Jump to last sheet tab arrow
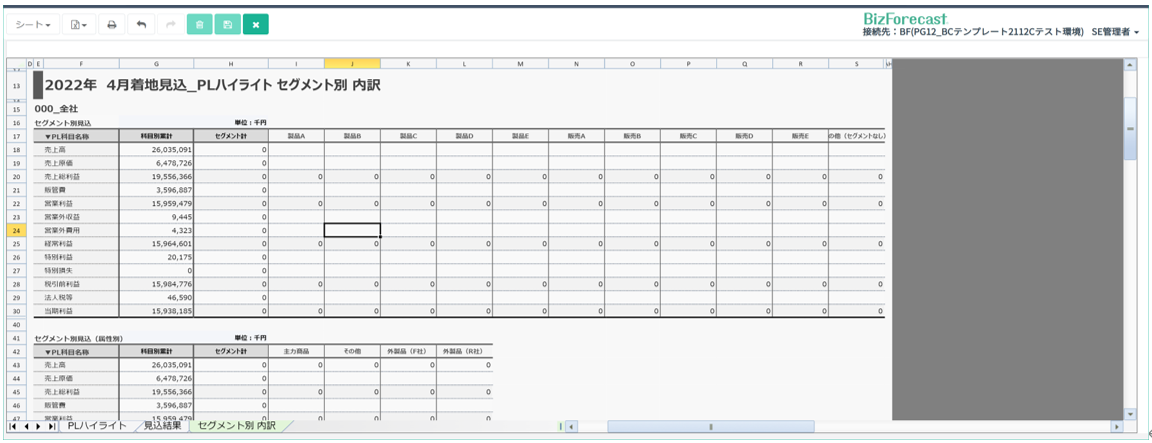This screenshot has height=443, width=1152. tap(52, 426)
